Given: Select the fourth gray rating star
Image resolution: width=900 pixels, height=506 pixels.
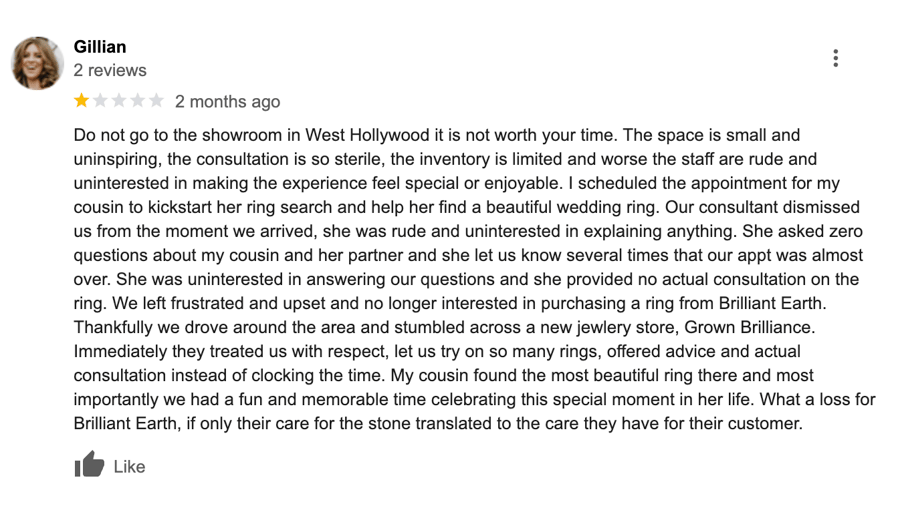Looking at the screenshot, I should coord(138,101).
